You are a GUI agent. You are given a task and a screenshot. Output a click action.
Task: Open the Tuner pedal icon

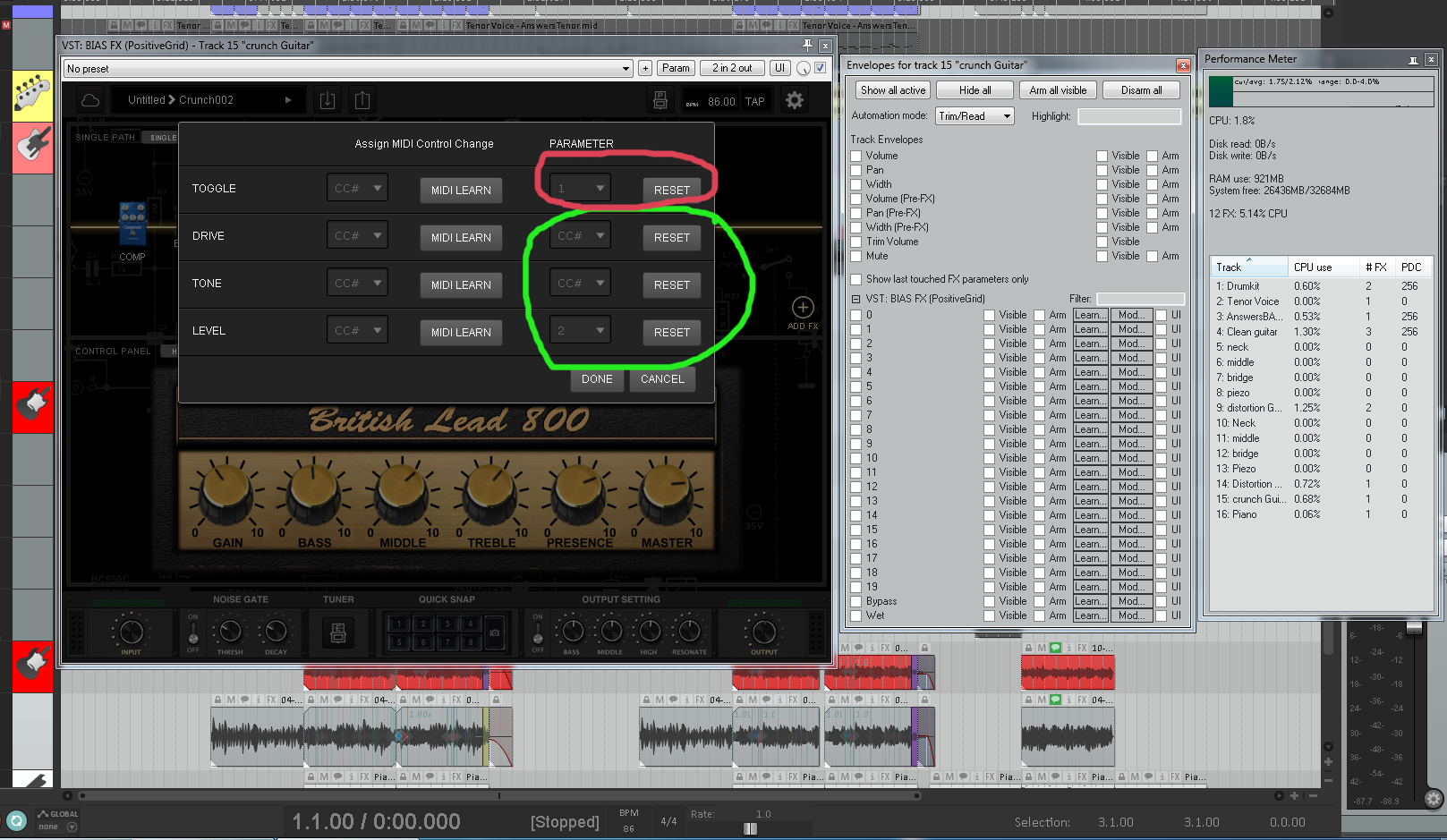(x=338, y=633)
